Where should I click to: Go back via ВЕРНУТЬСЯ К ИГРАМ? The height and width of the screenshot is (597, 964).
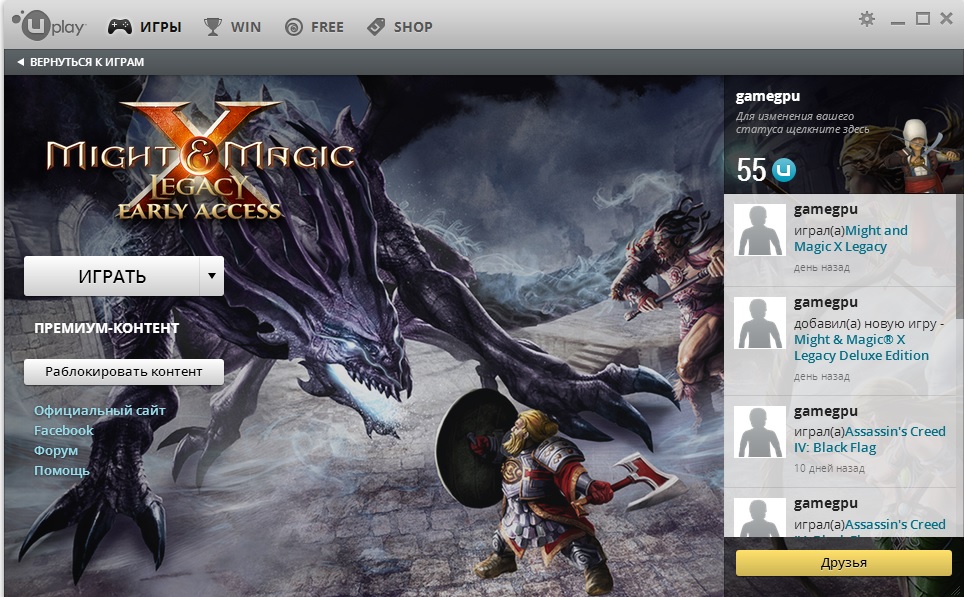coord(81,62)
